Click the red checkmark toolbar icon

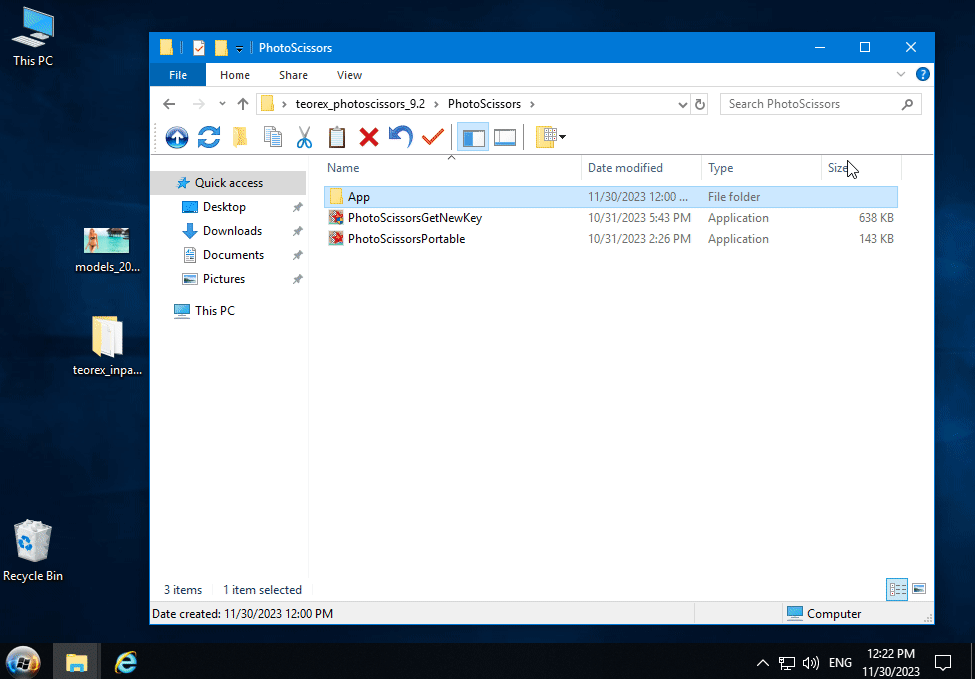point(432,137)
